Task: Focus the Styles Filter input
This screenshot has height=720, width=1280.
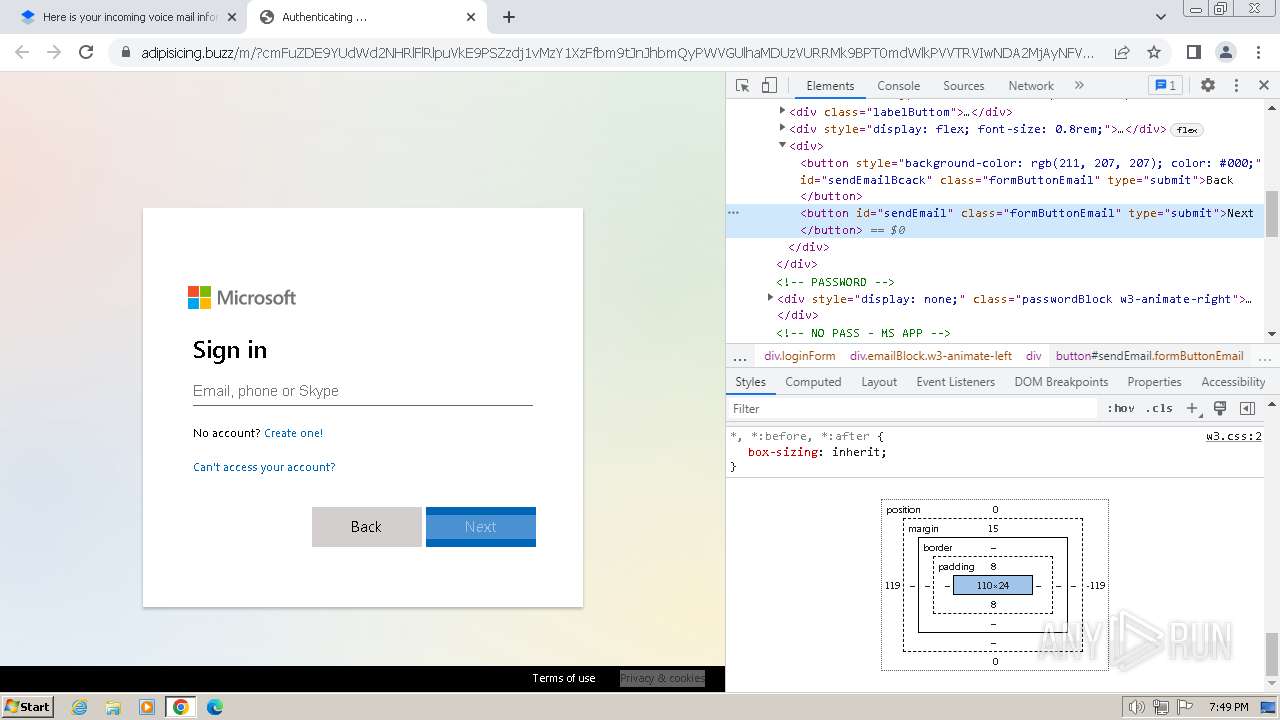Action: (x=912, y=408)
